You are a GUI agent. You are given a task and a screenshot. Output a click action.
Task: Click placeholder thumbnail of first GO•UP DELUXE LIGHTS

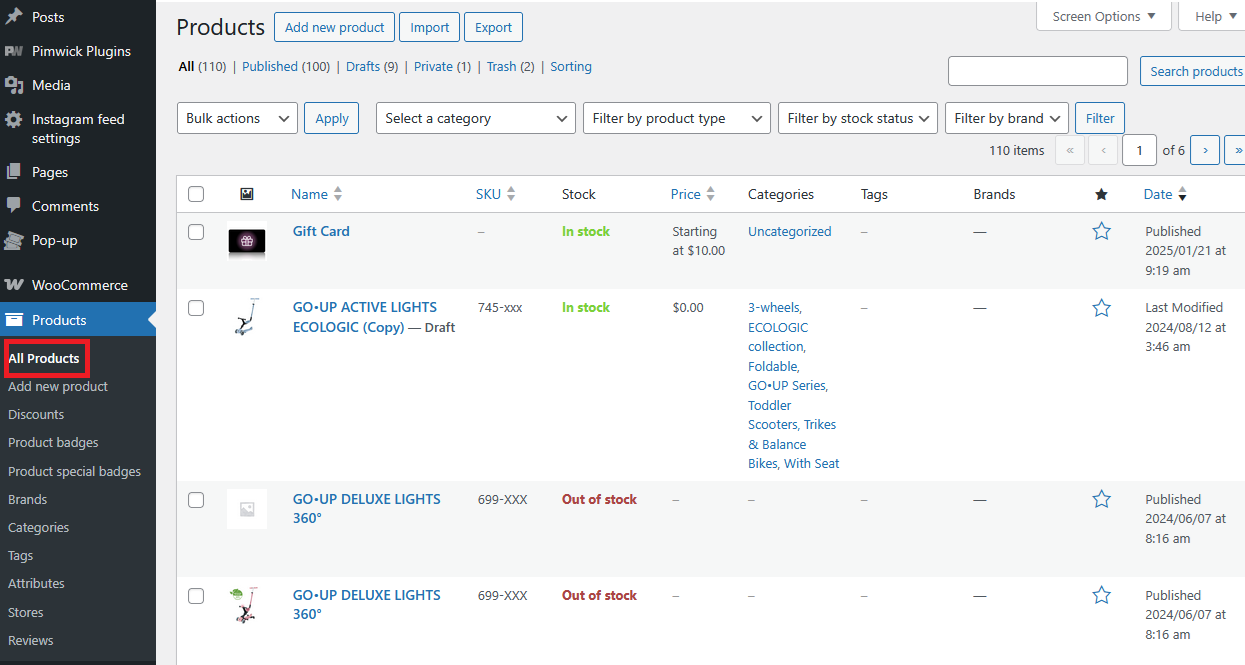(247, 509)
